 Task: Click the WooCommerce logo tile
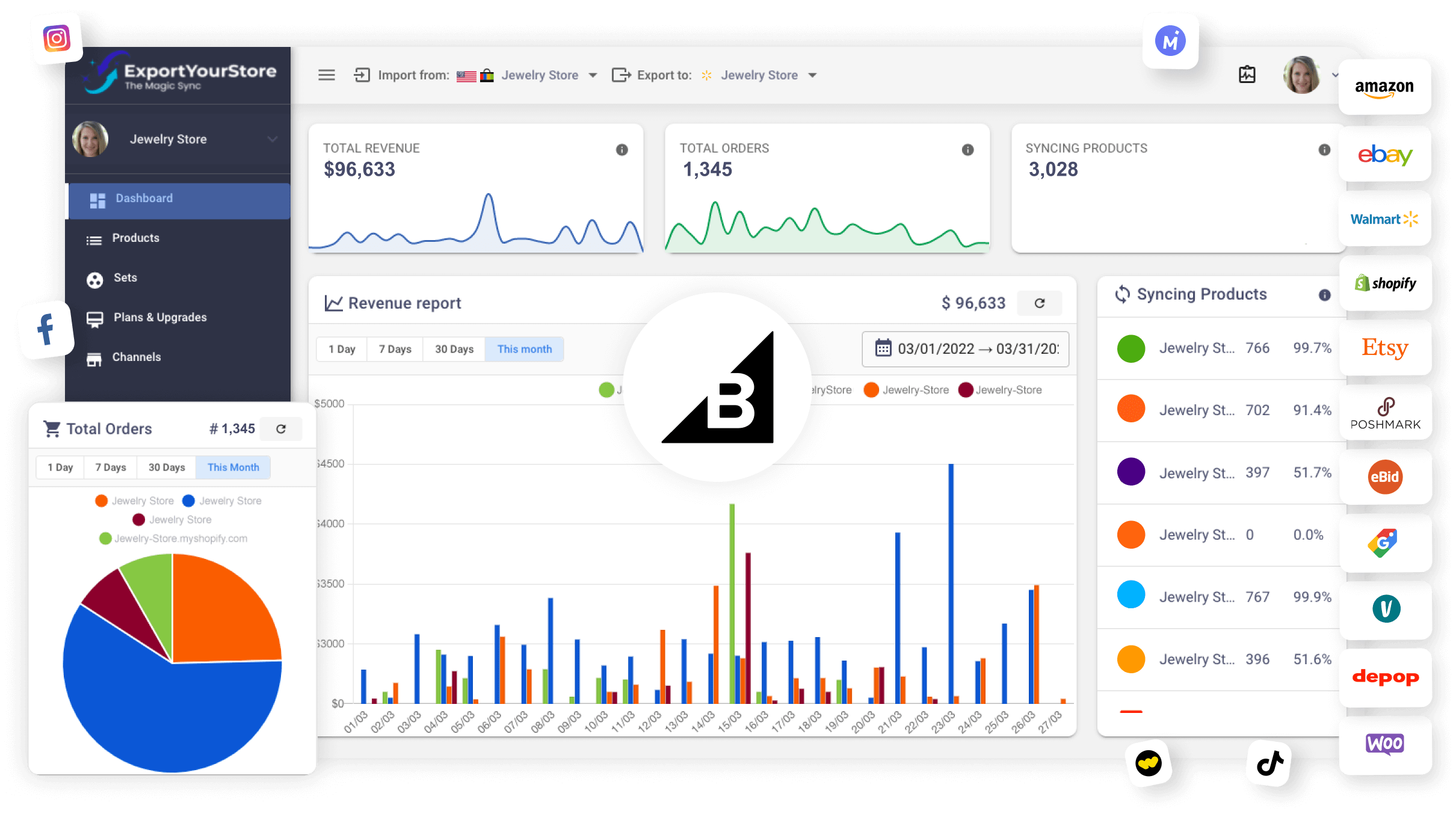coord(1385,744)
